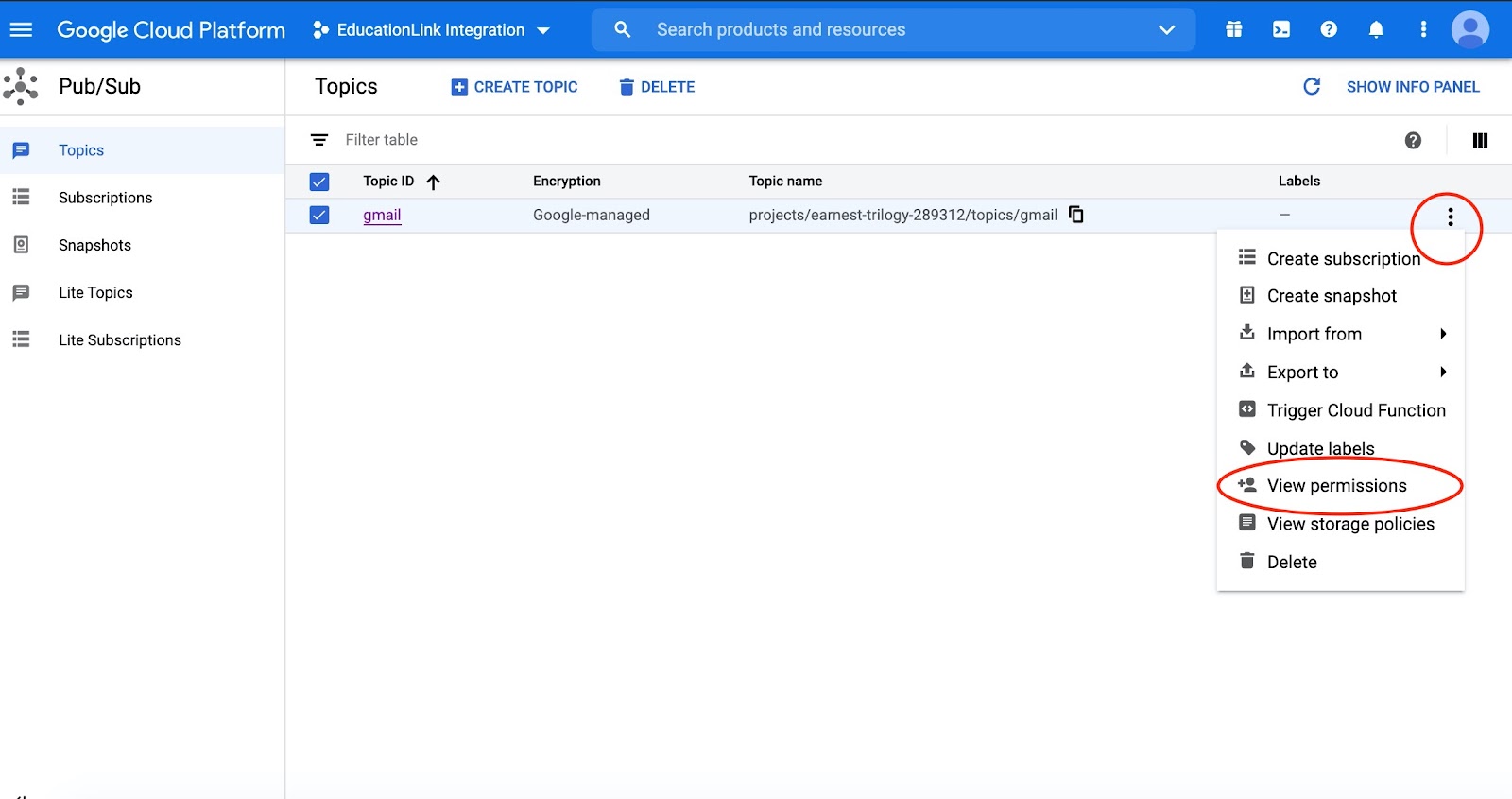Click the Encryption column header
Viewport: 1512px width, 799px height.
(x=567, y=182)
